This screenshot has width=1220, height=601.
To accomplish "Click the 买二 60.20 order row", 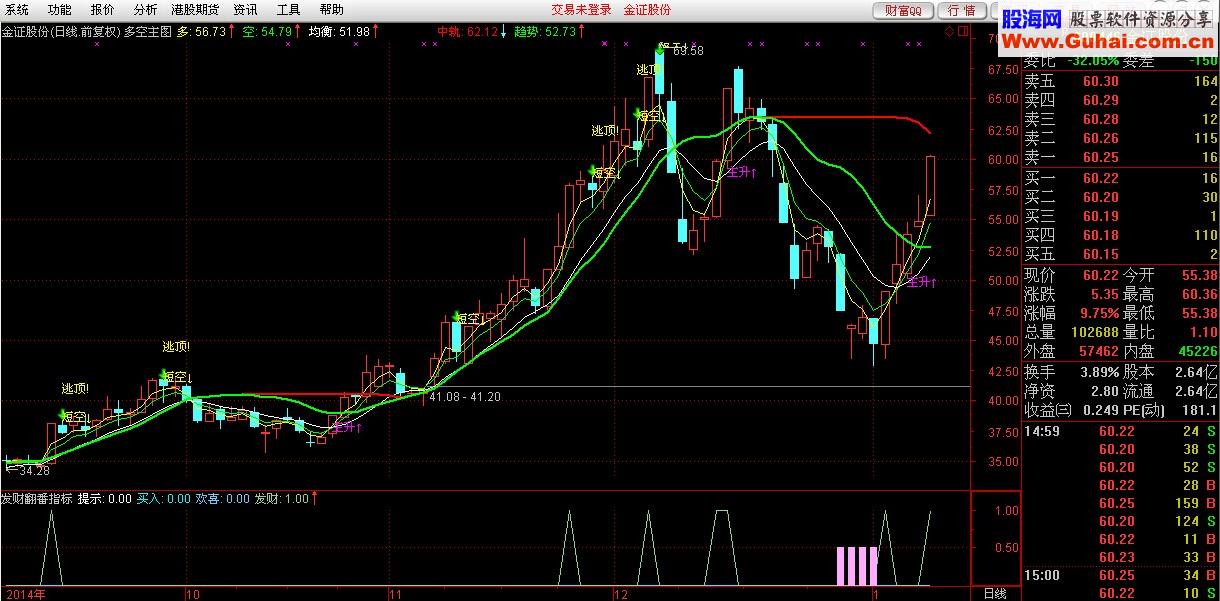I will pyautogui.click(x=1121, y=197).
